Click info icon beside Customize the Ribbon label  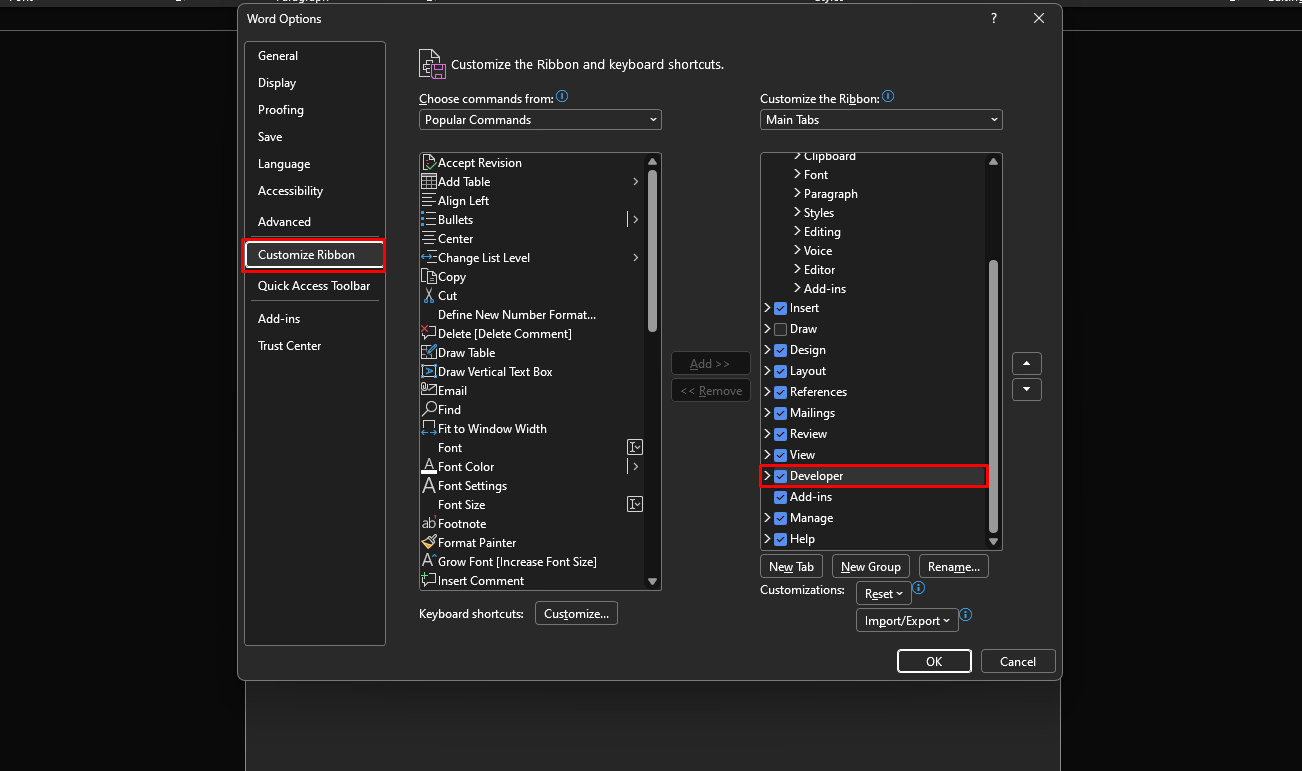tap(888, 97)
